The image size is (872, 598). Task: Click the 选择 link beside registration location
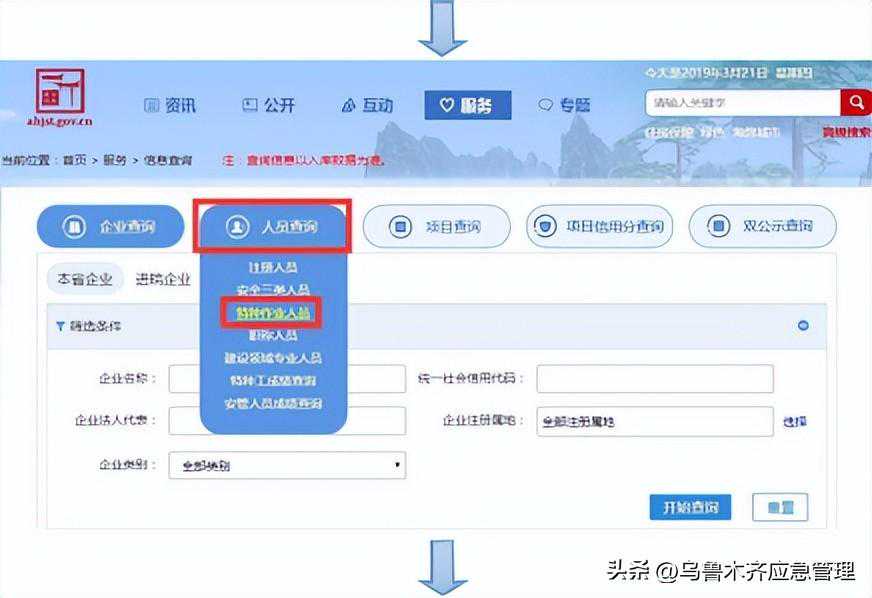point(794,421)
